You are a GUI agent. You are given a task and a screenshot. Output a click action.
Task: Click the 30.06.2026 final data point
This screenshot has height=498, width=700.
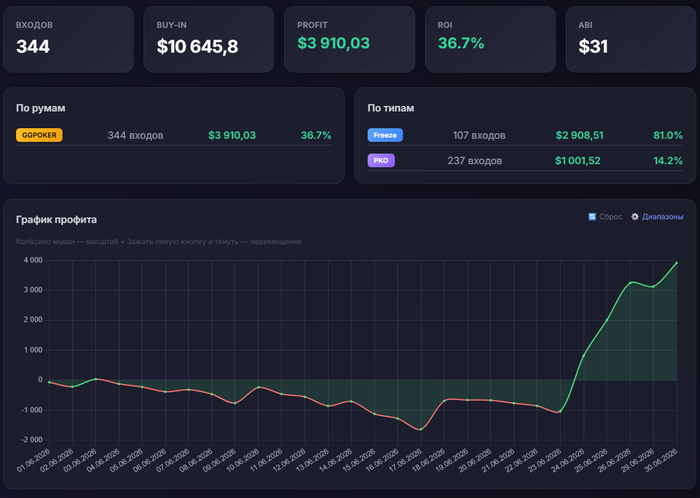[676, 263]
